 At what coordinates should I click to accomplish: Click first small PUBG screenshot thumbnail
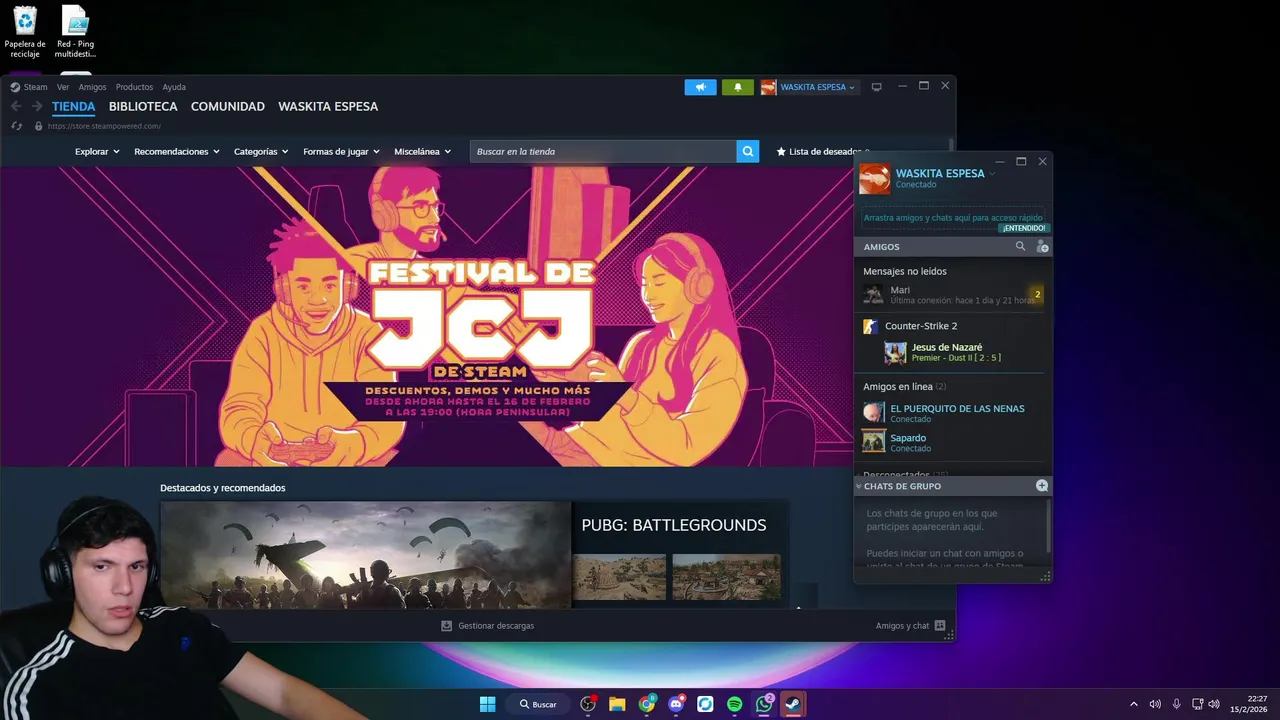619,577
